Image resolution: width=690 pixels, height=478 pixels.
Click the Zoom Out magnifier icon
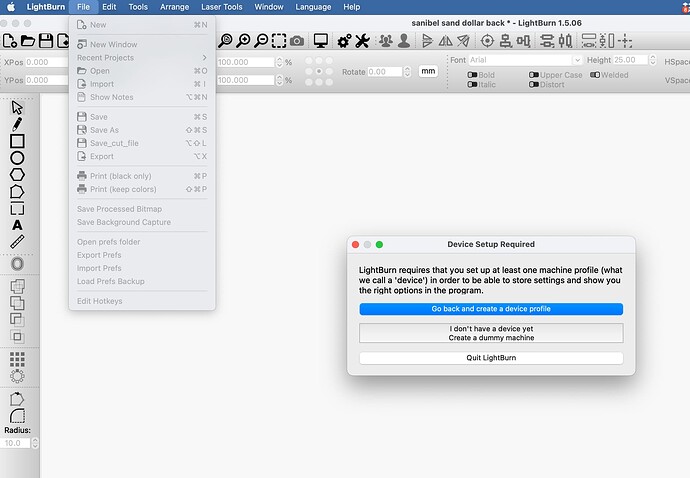[261, 41]
